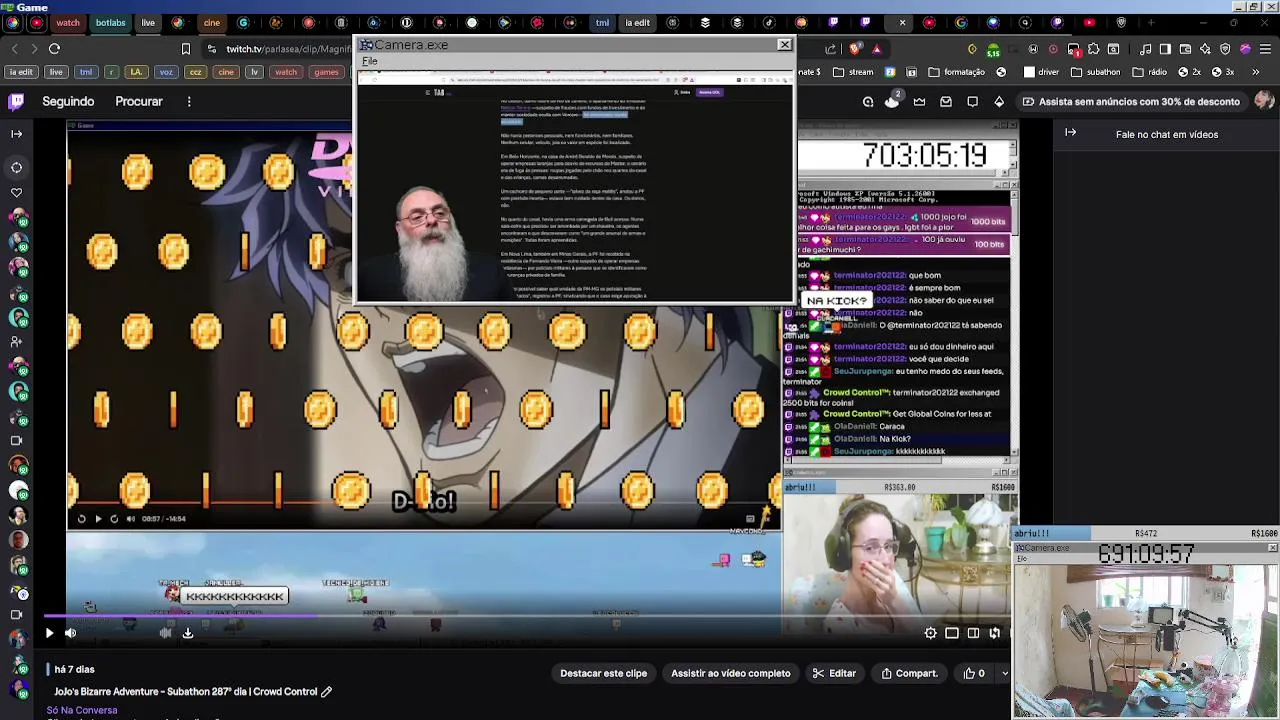Open the Twitch whispers chat bubble icon

click(x=972, y=101)
